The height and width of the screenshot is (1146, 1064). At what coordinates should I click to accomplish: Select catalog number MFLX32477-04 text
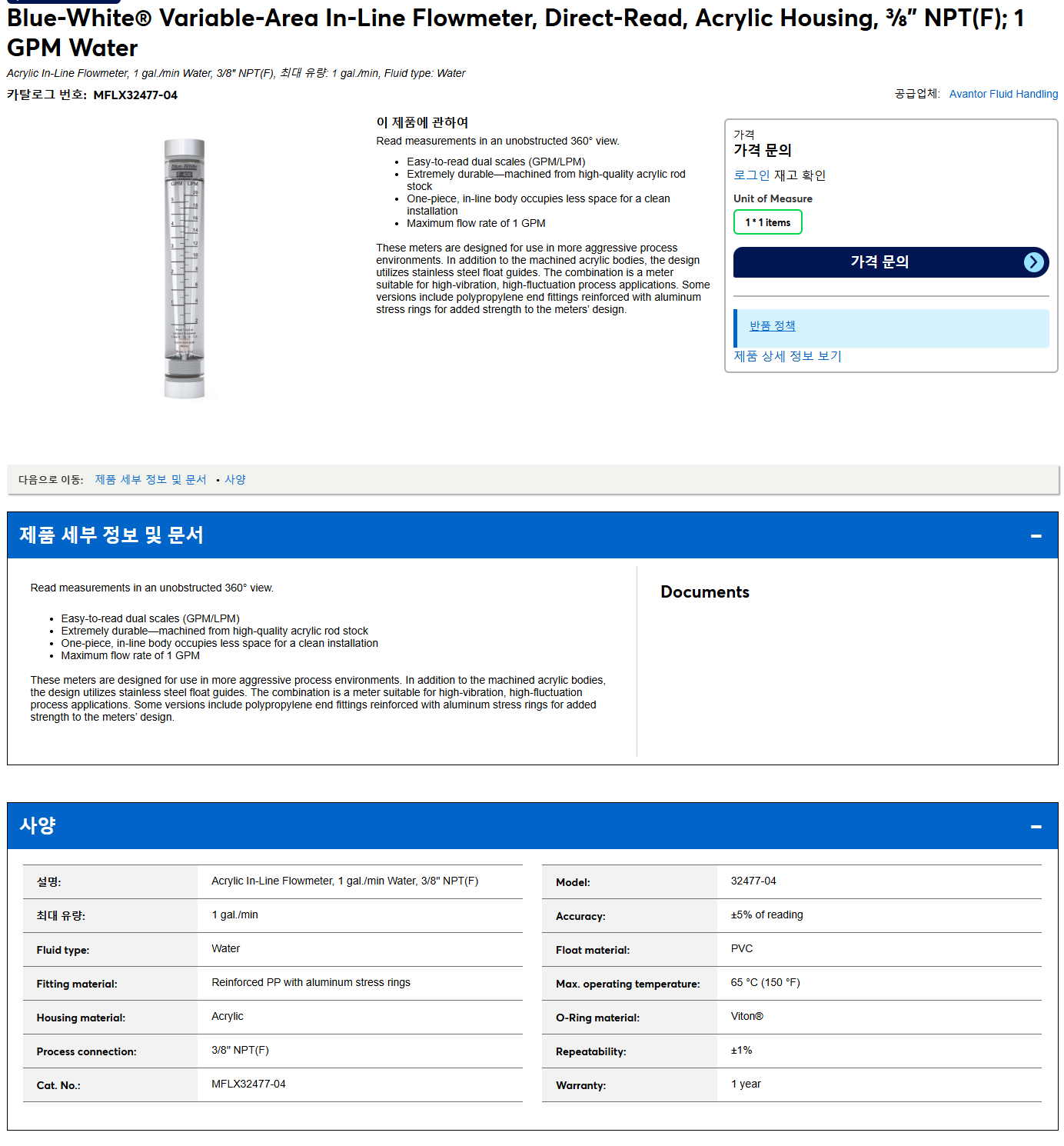tap(135, 95)
